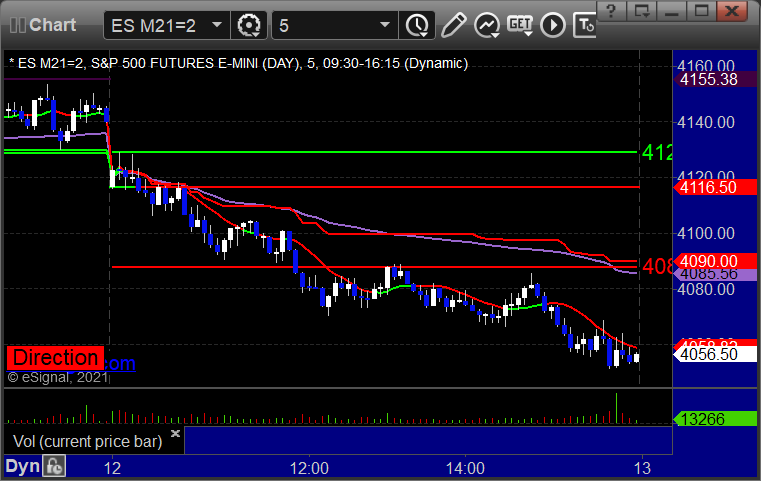Click the 4085.56 purple price marker
The image size is (761, 481).
[x=715, y=275]
